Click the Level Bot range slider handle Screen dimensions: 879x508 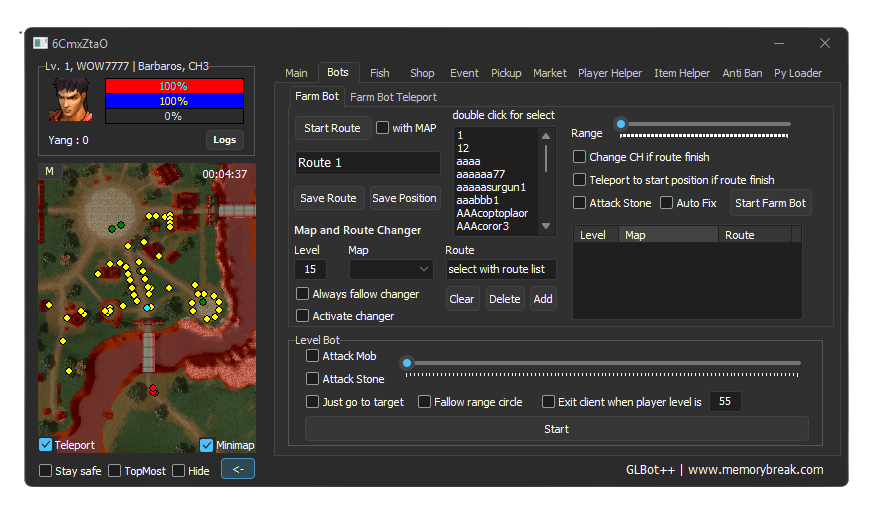[x=407, y=363]
